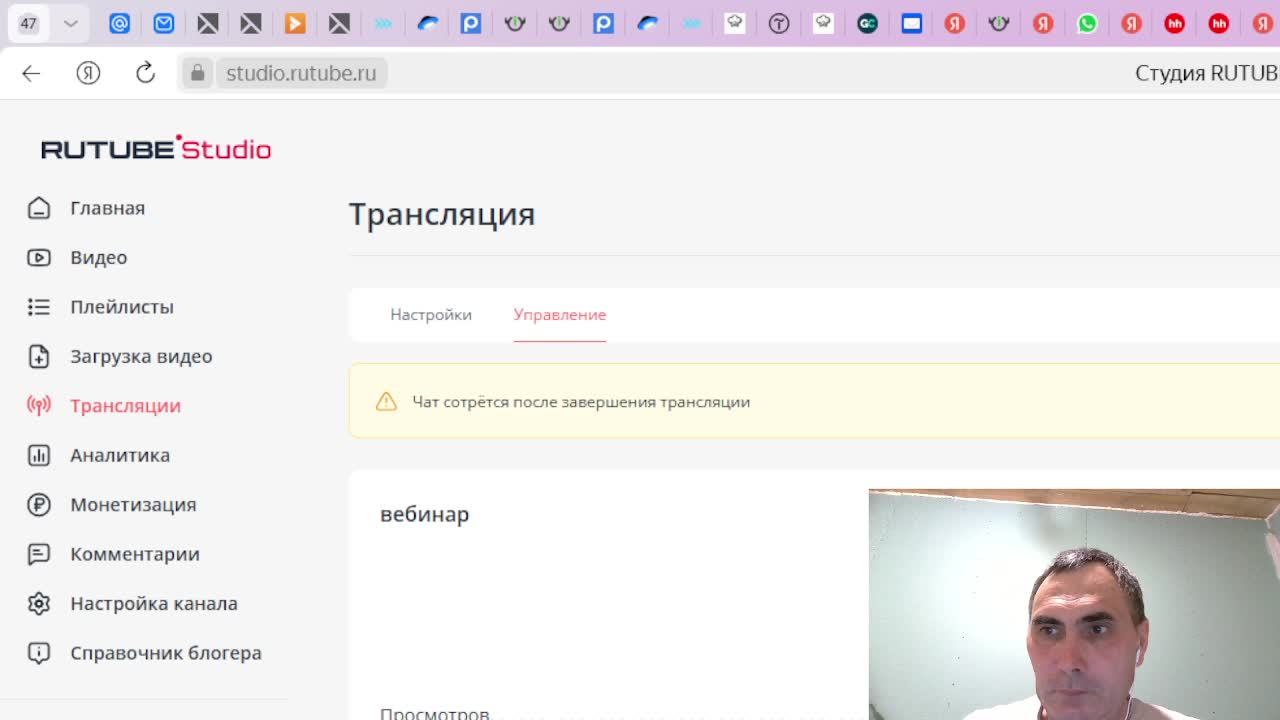The width and height of the screenshot is (1280, 720).
Task: Click the "вебинар" broadcast title
Action: pos(425,514)
